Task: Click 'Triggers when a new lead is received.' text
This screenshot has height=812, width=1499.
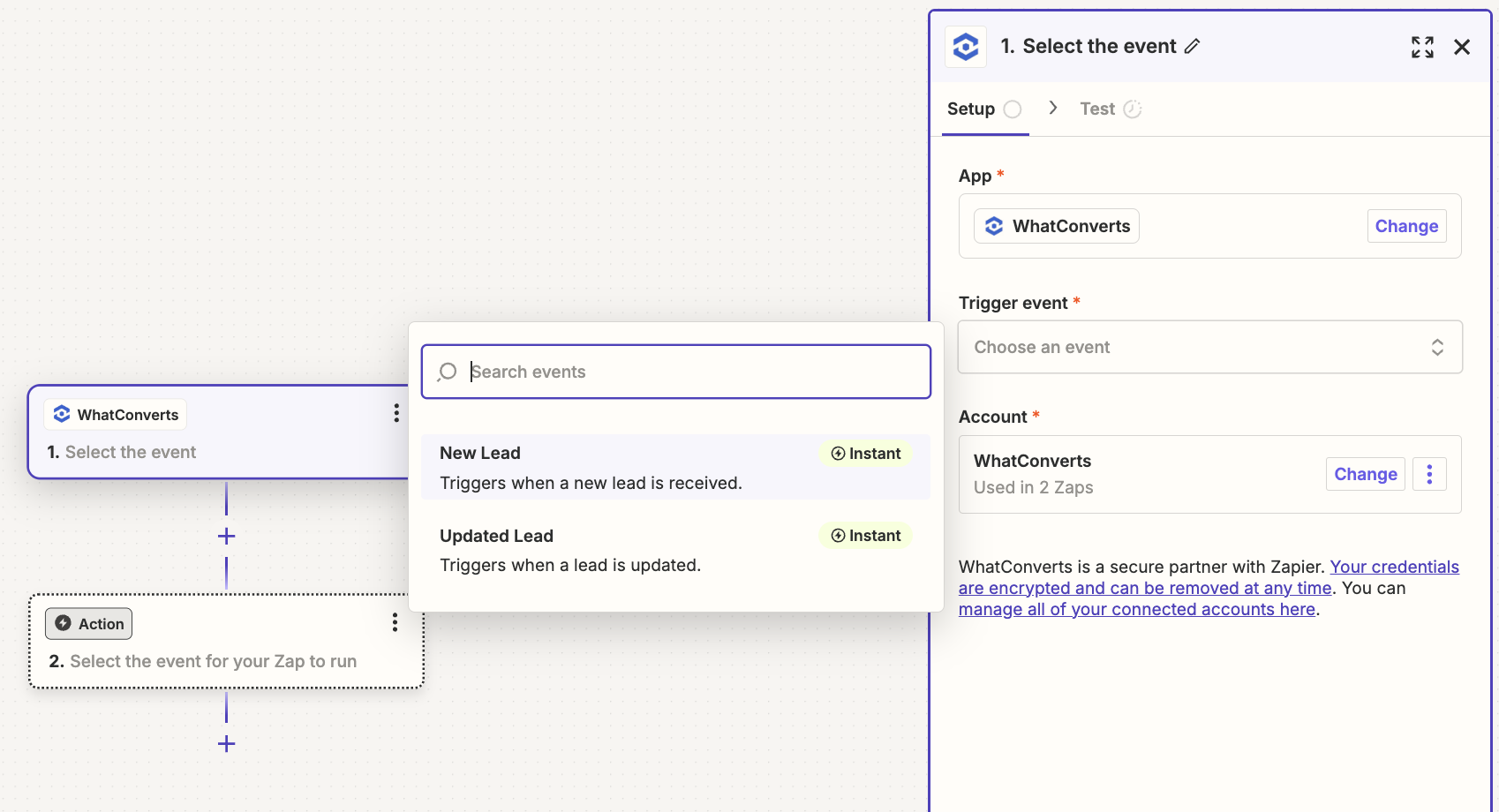Action: coord(591,483)
